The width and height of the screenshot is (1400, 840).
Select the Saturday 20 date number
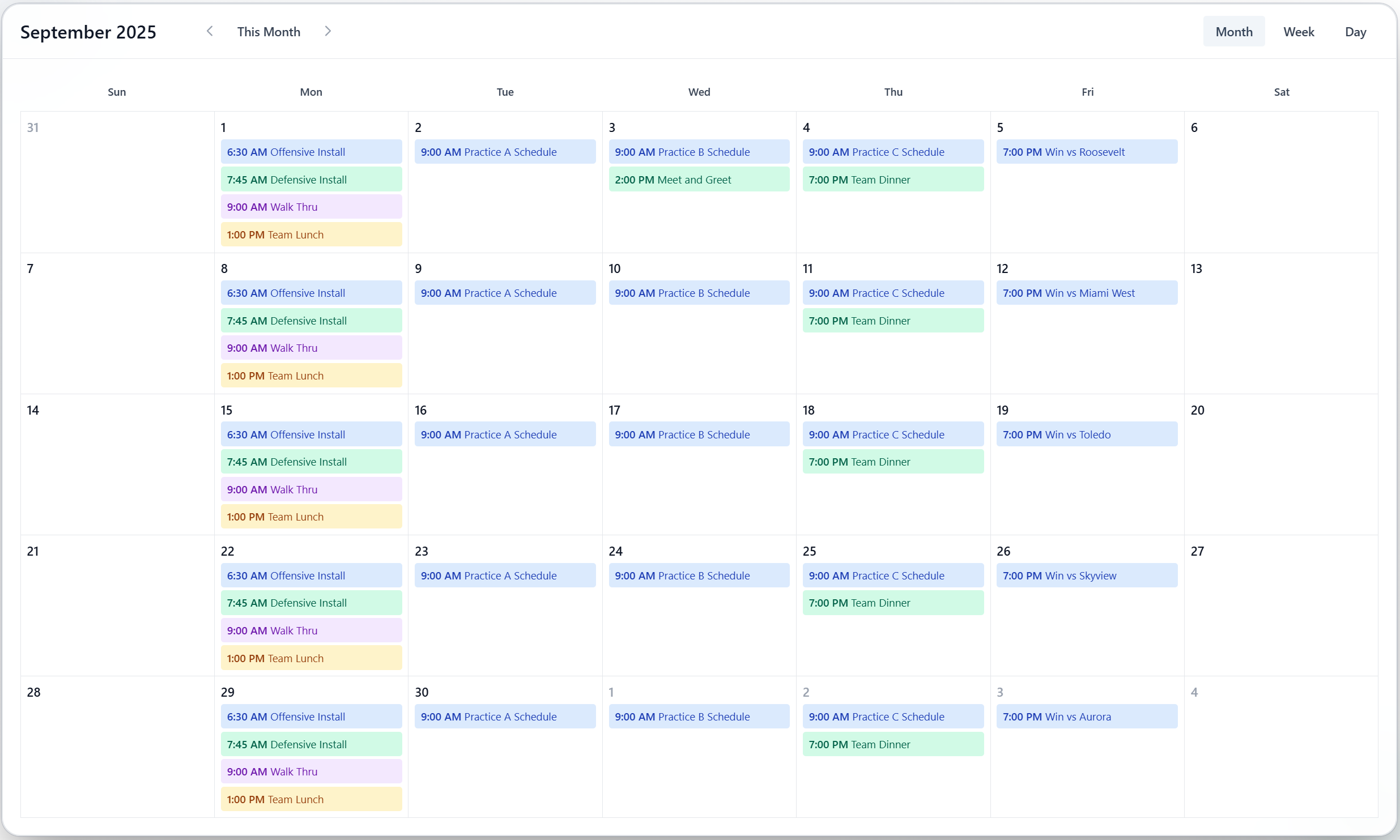[x=1197, y=410]
